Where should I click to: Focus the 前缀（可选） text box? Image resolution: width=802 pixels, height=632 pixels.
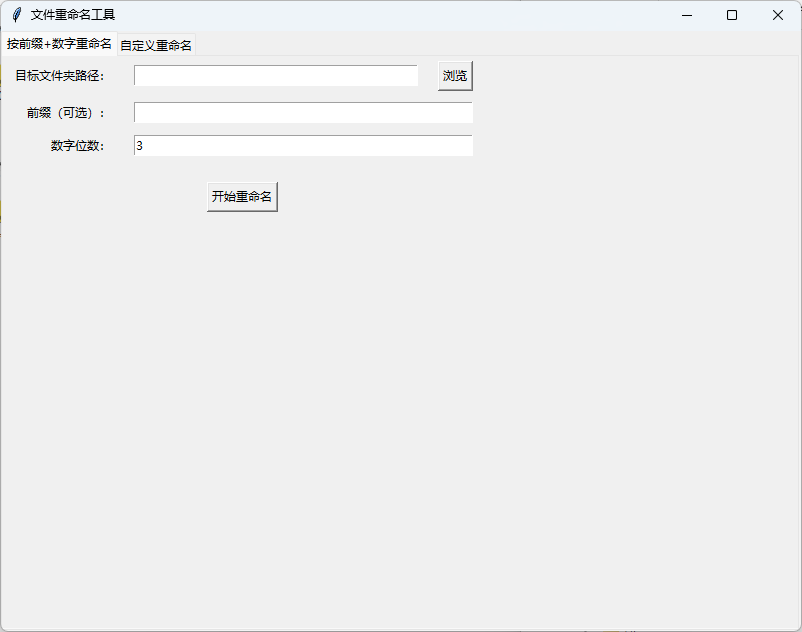(x=303, y=112)
